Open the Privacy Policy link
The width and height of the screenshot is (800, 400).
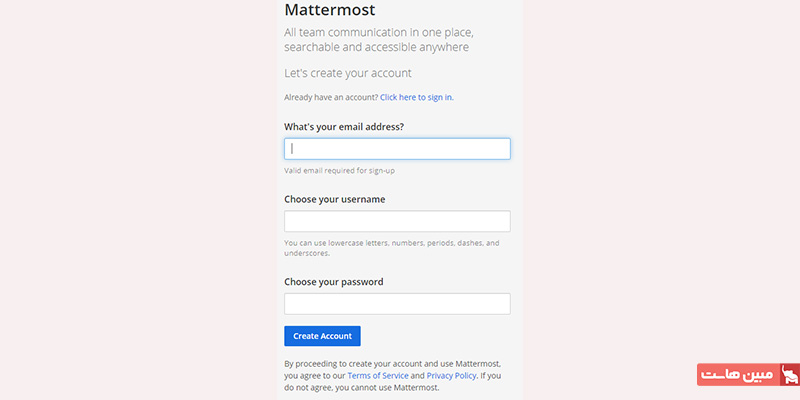pos(451,376)
